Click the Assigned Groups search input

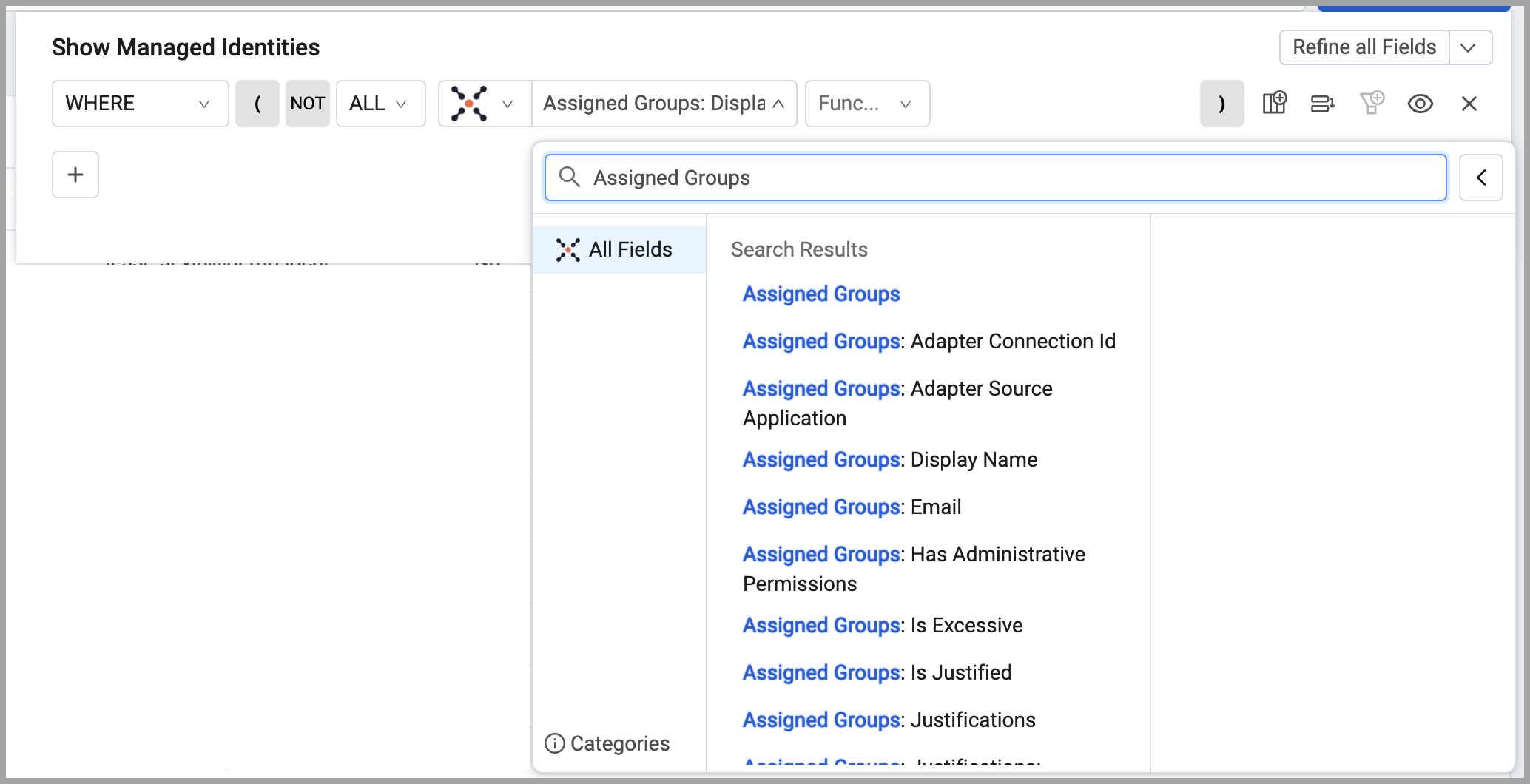[996, 178]
